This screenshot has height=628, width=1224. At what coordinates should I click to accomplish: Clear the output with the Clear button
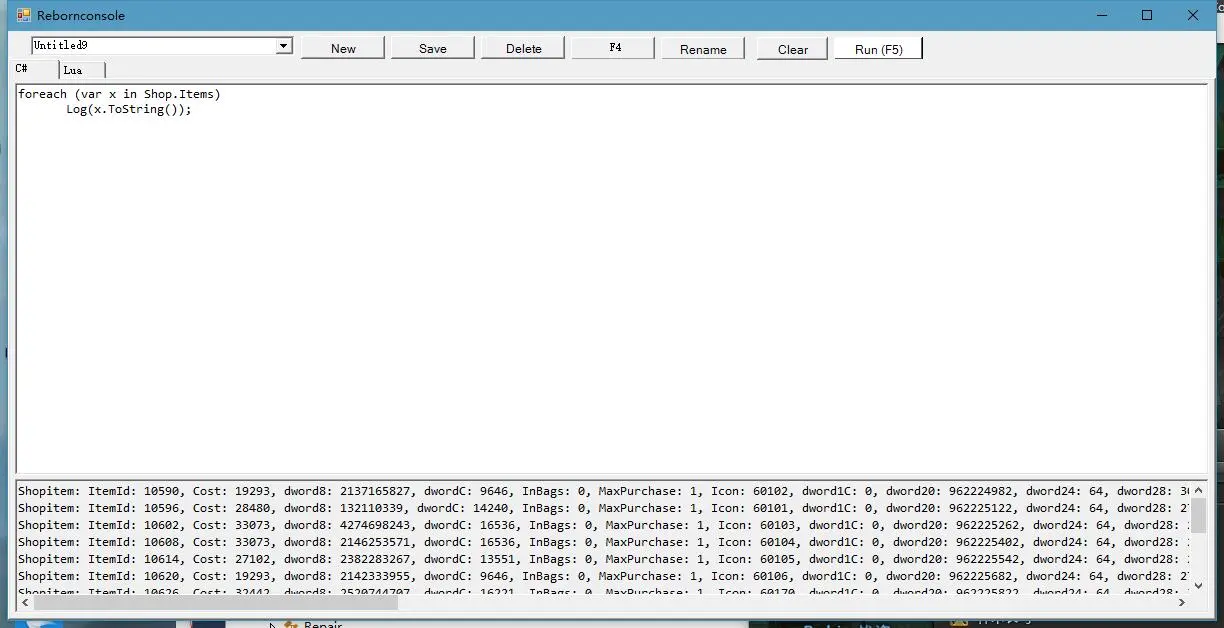click(x=792, y=48)
